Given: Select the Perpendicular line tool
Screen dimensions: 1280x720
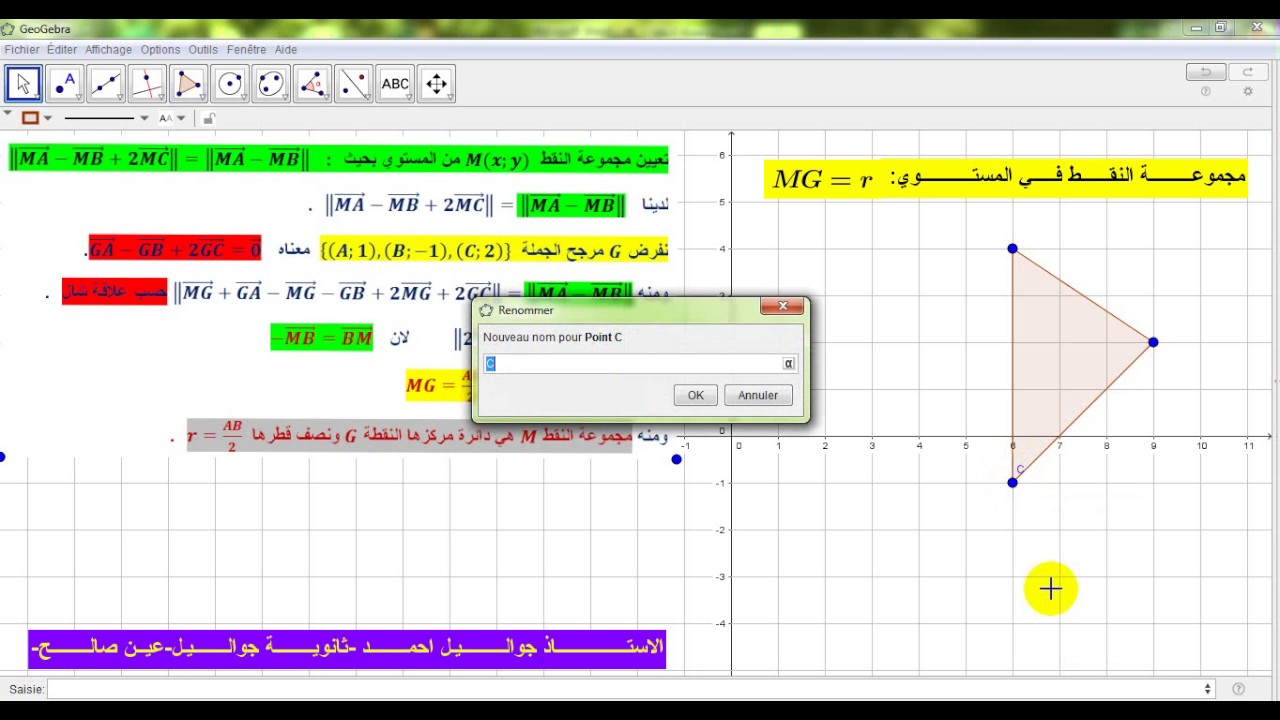Looking at the screenshot, I should click(x=147, y=84).
